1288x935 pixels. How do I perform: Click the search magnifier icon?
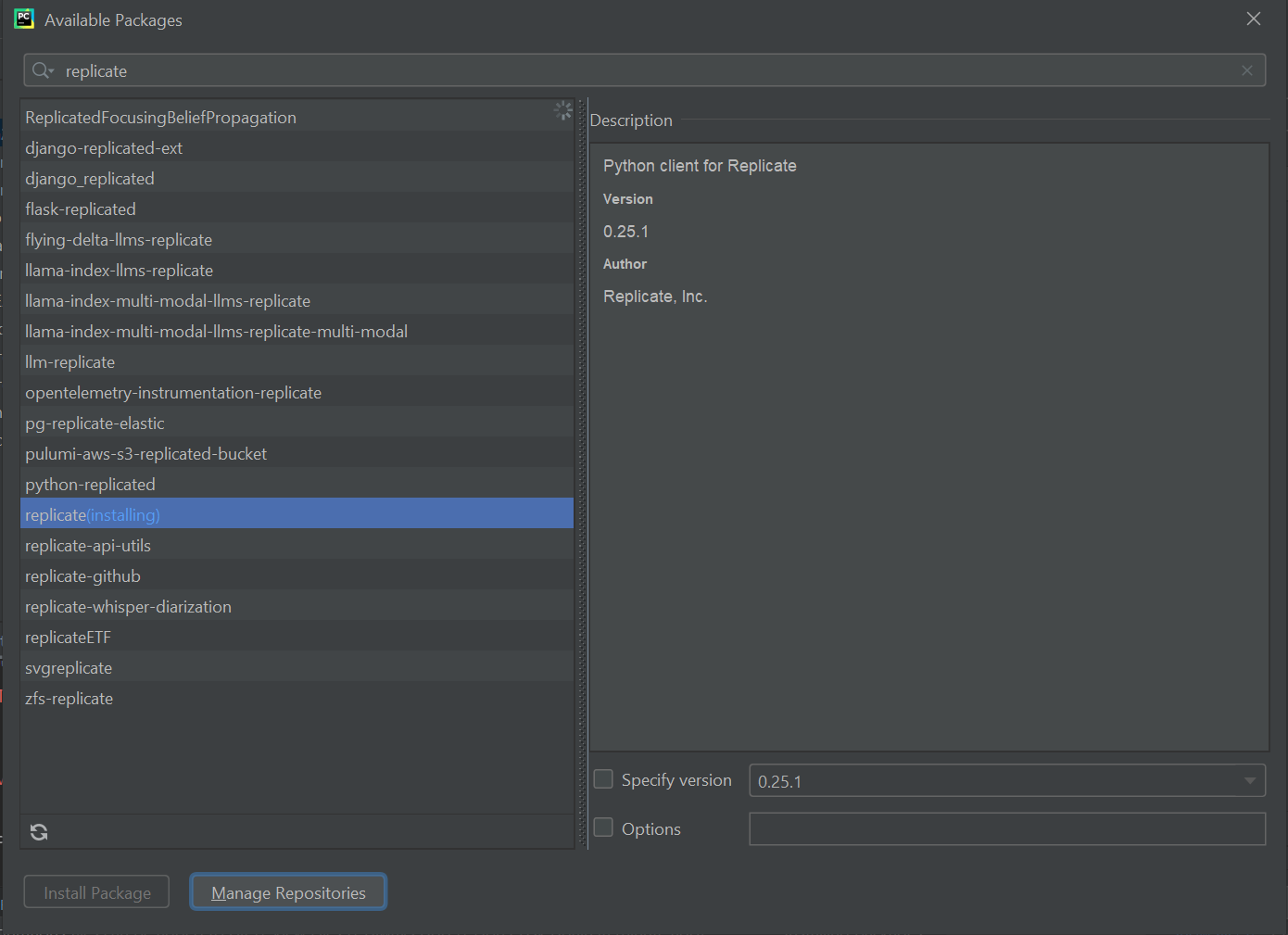[42, 70]
